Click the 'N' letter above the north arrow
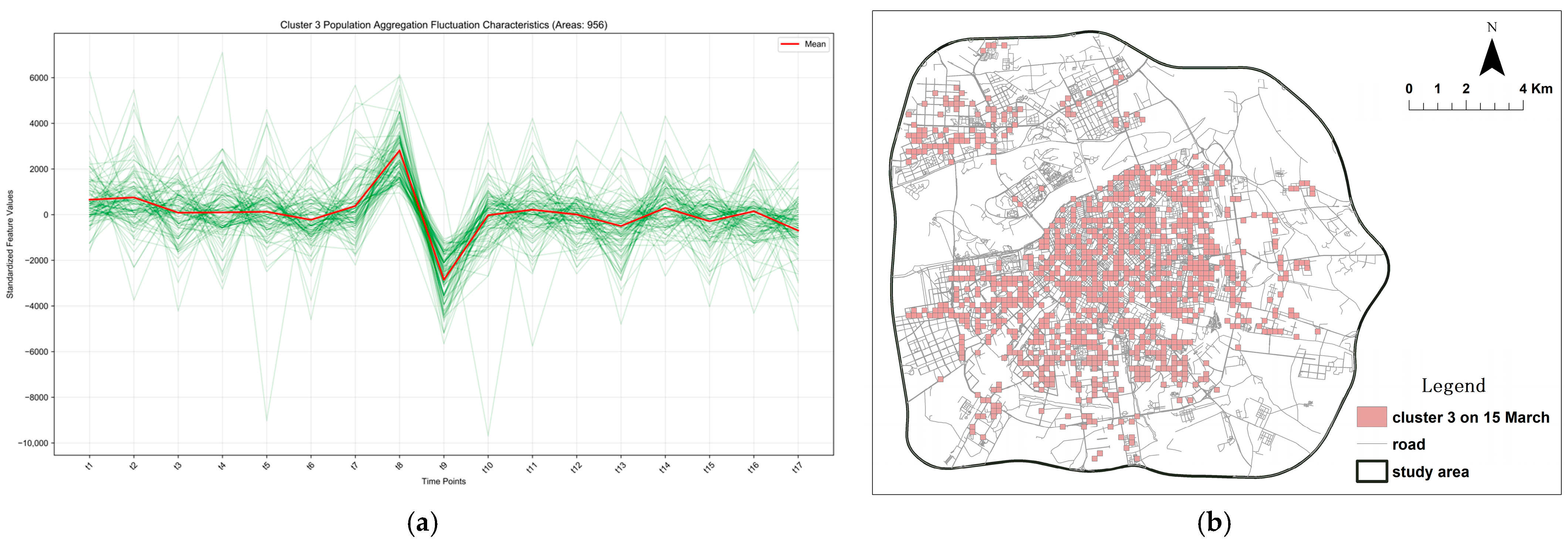Screen dimensions: 1568x541 1491,27
